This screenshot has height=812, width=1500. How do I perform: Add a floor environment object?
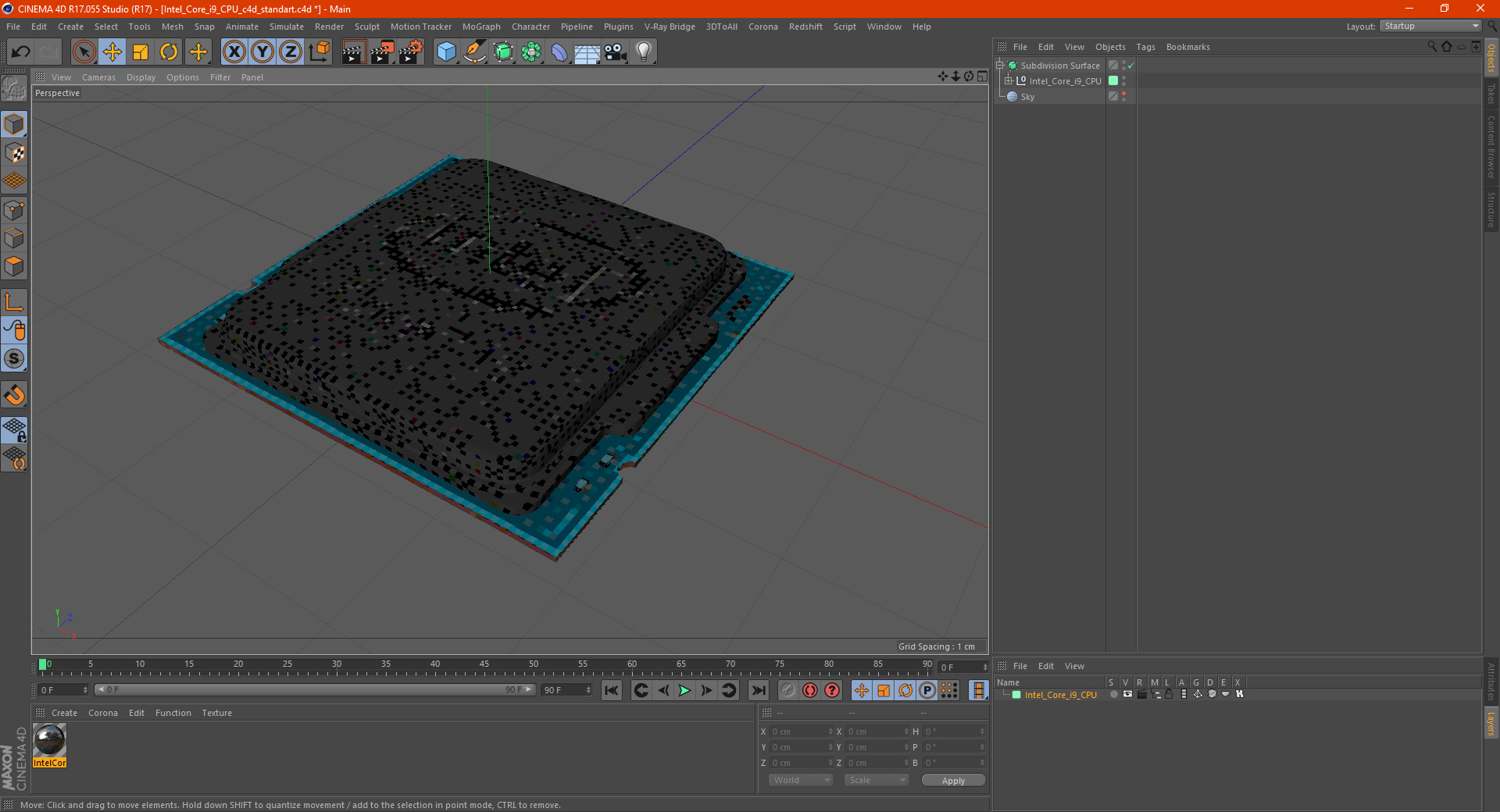click(587, 52)
